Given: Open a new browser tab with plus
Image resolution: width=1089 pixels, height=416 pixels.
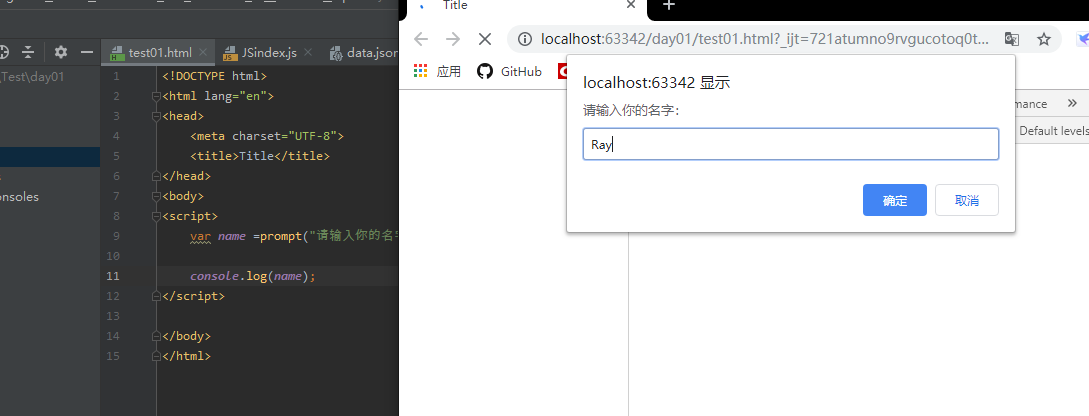Looking at the screenshot, I should (x=669, y=6).
